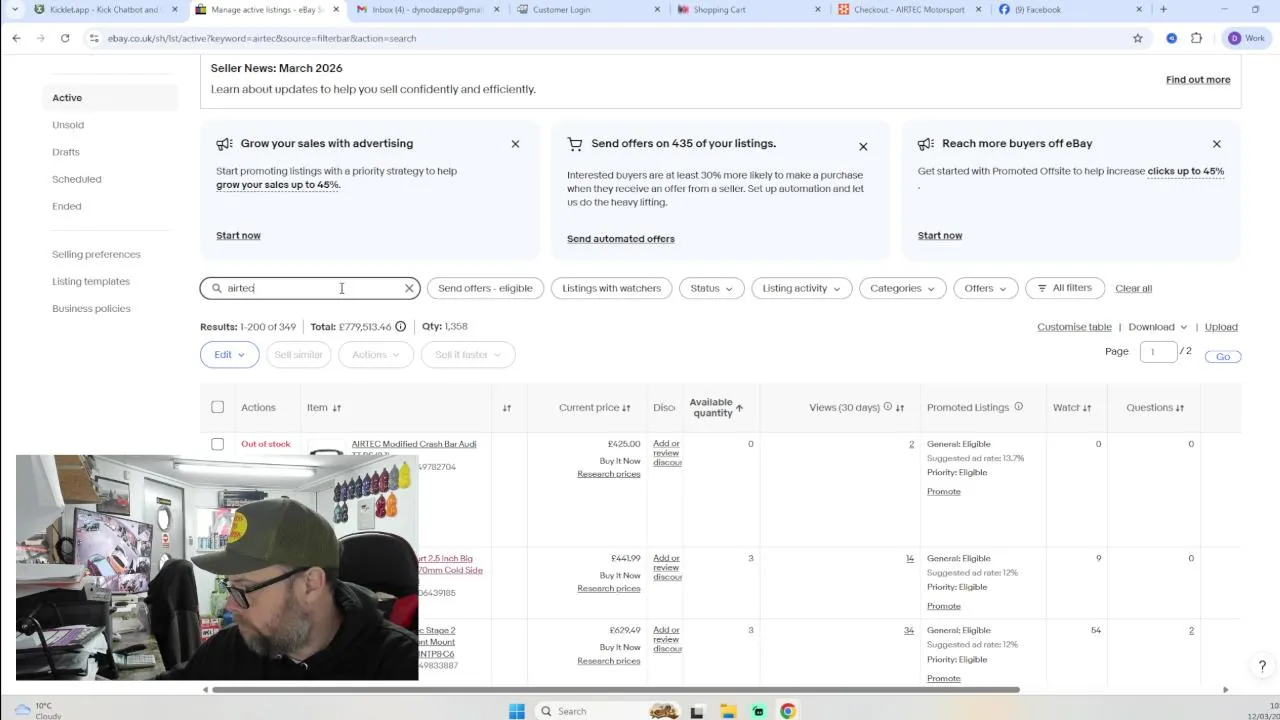This screenshot has height=720, width=1280.
Task: Click the browser back arrow
Action: pyautogui.click(x=16, y=38)
